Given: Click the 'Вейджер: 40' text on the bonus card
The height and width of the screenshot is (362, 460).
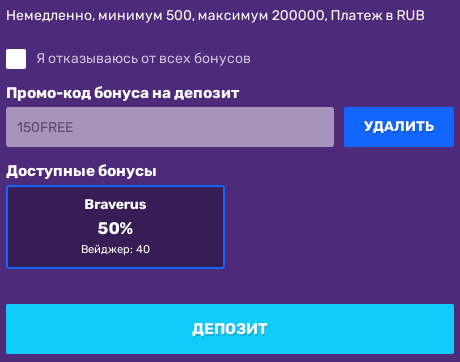Looking at the screenshot, I should [x=115, y=249].
